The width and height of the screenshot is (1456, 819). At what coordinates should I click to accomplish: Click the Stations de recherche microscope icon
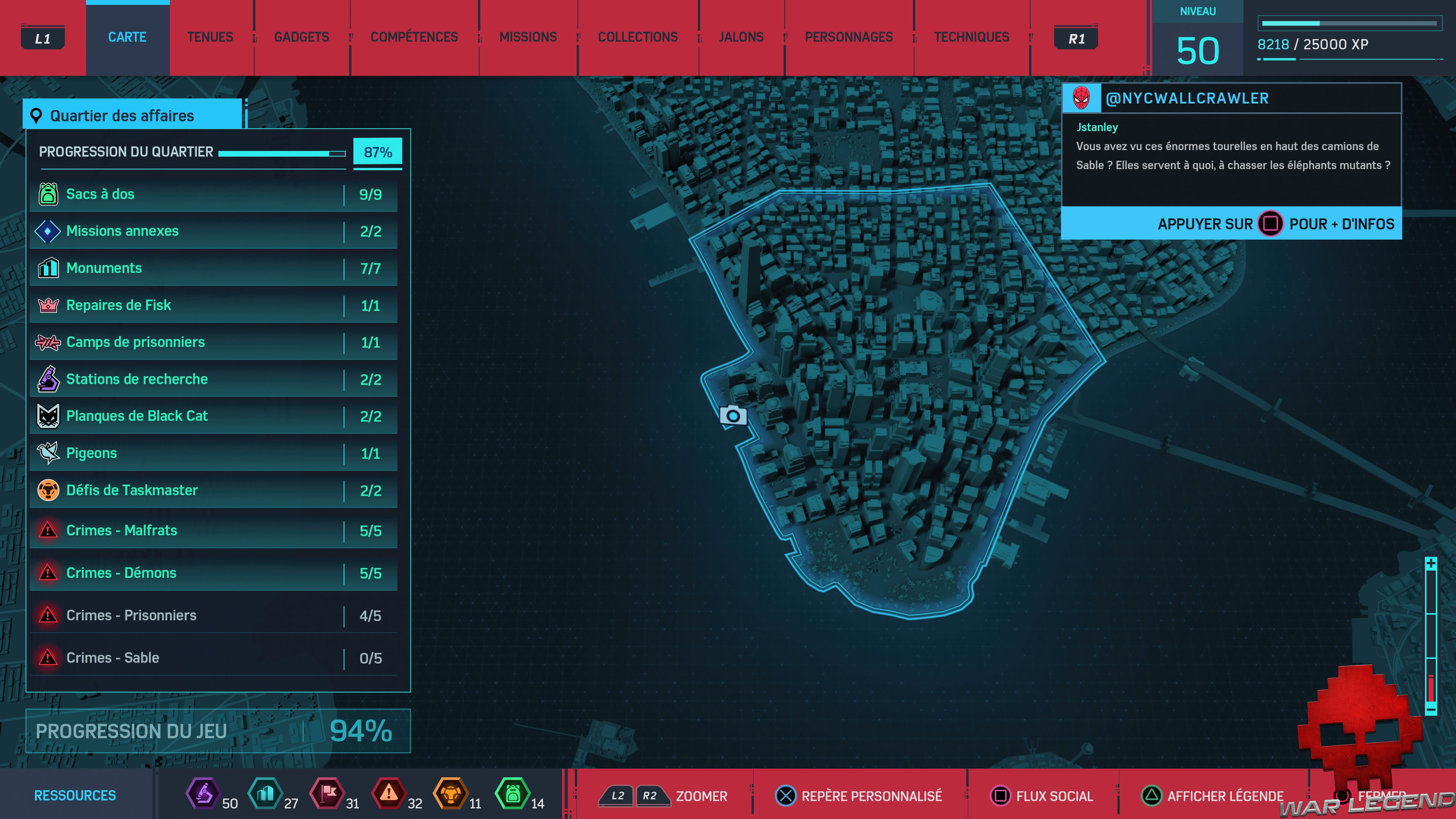click(x=48, y=379)
